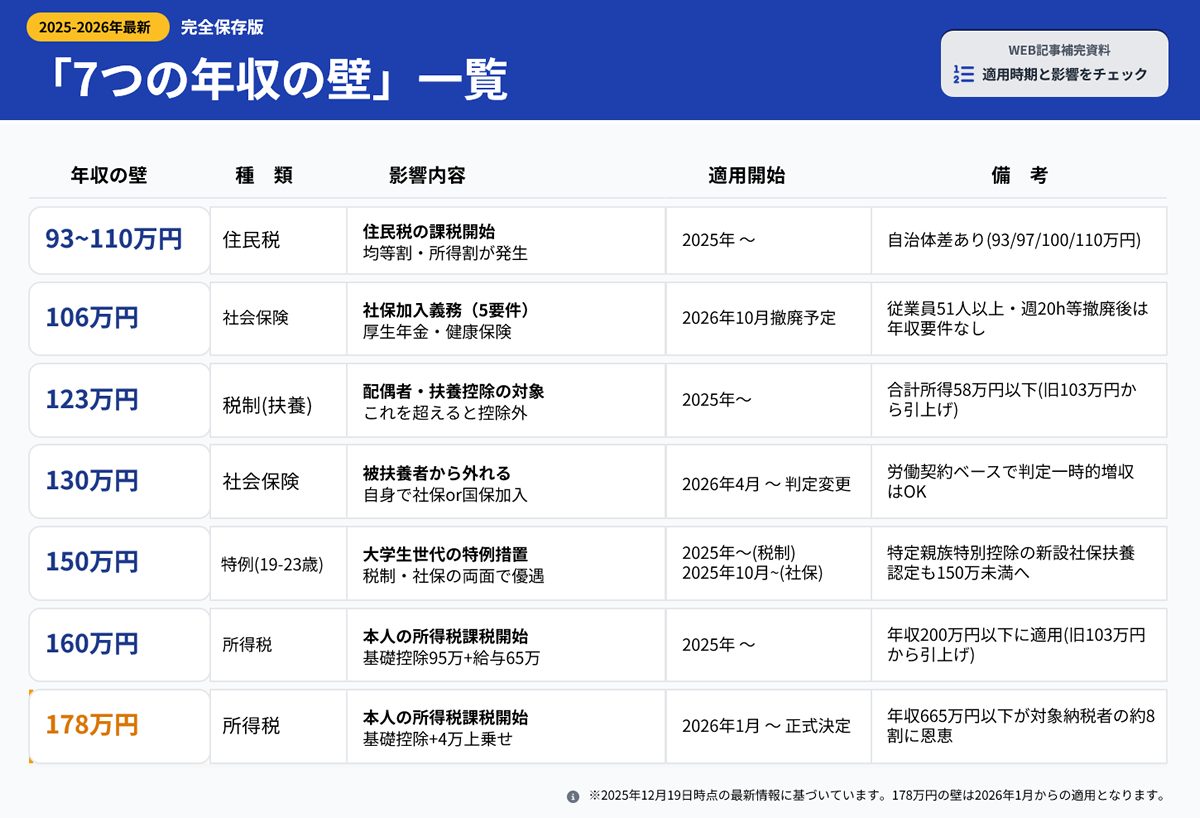Click the numbered-list icon beside 適用時期と影響をチェック
The width and height of the screenshot is (1200, 818).
click(x=963, y=75)
